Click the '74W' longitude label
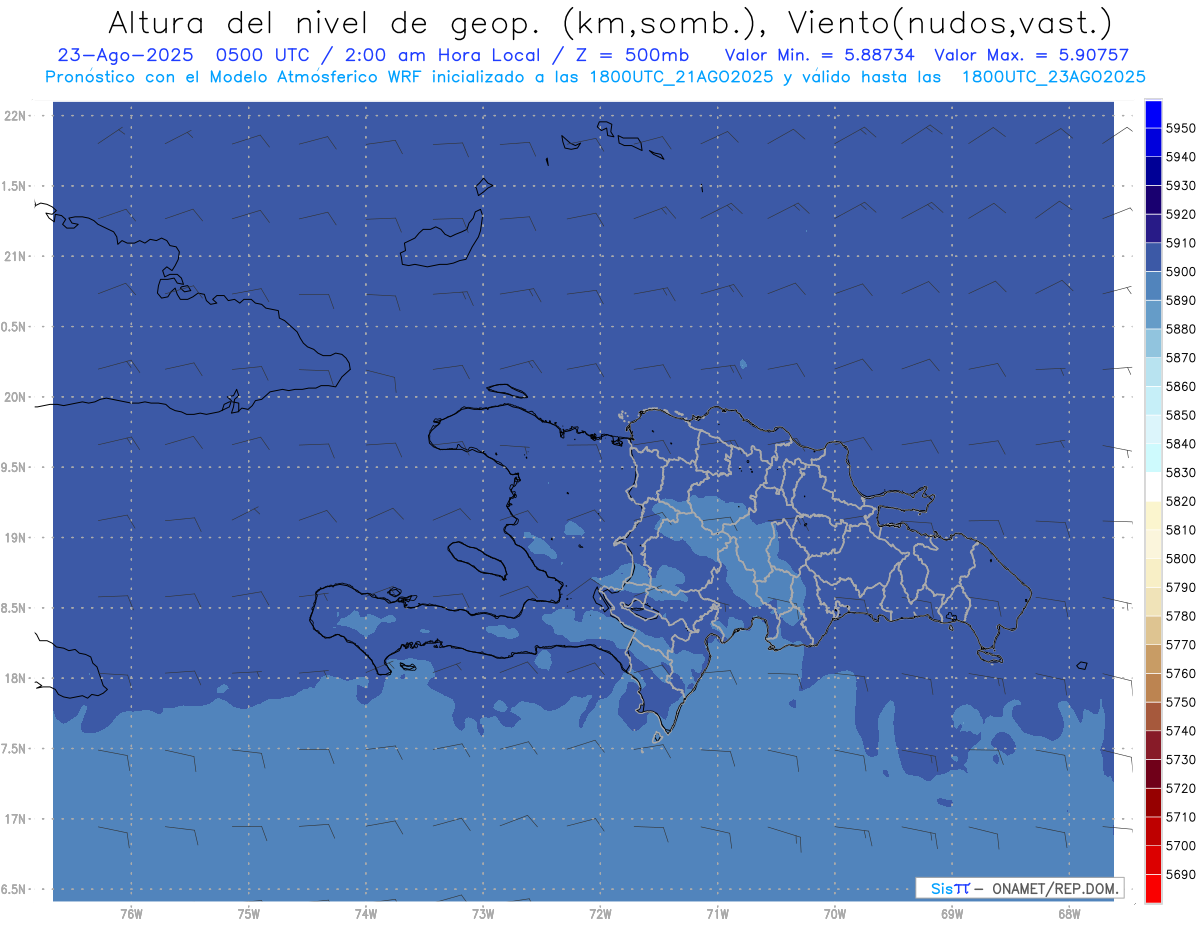The height and width of the screenshot is (927, 1200). tap(366, 914)
